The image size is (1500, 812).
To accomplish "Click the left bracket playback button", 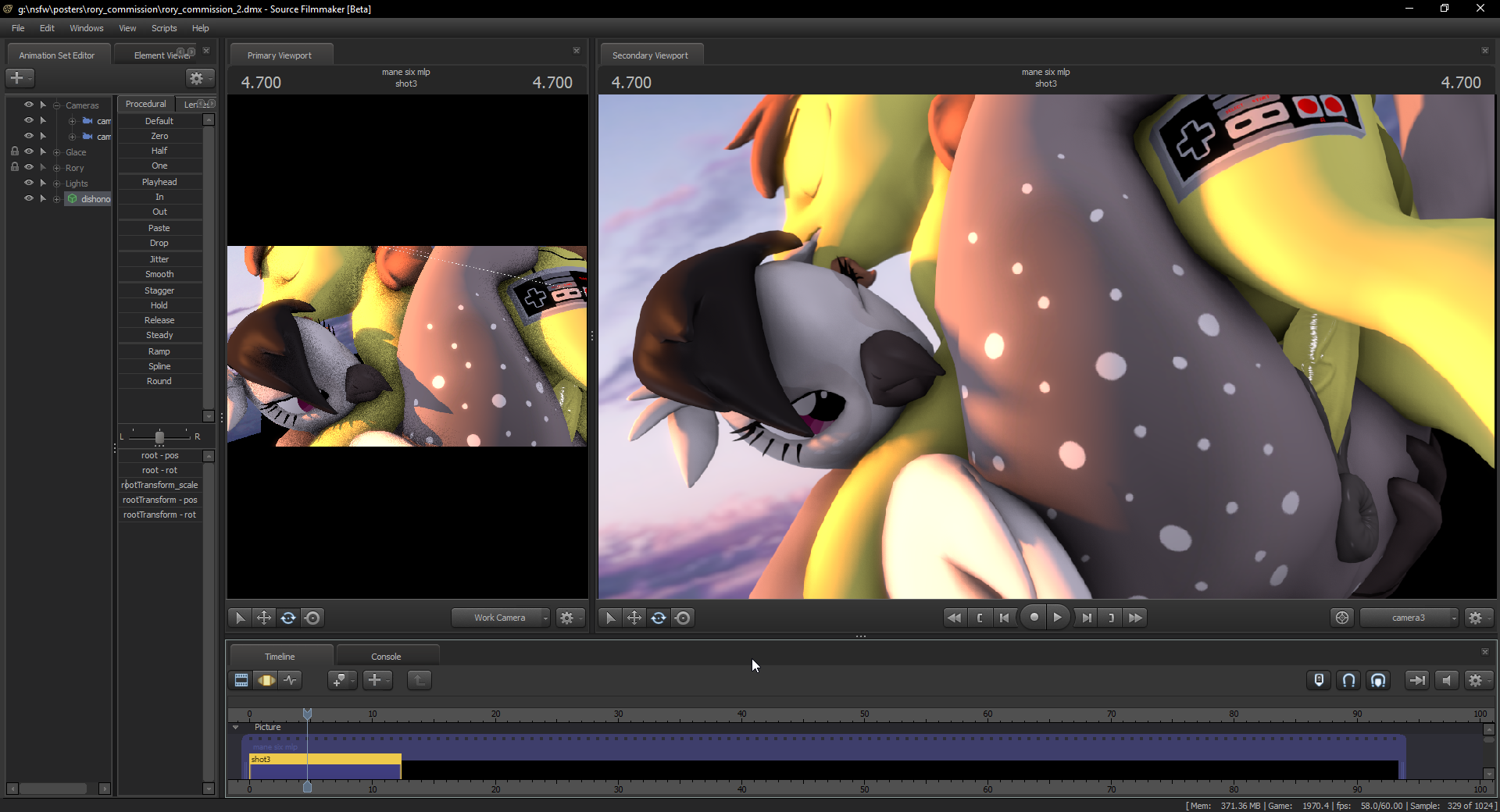I will click(980, 618).
